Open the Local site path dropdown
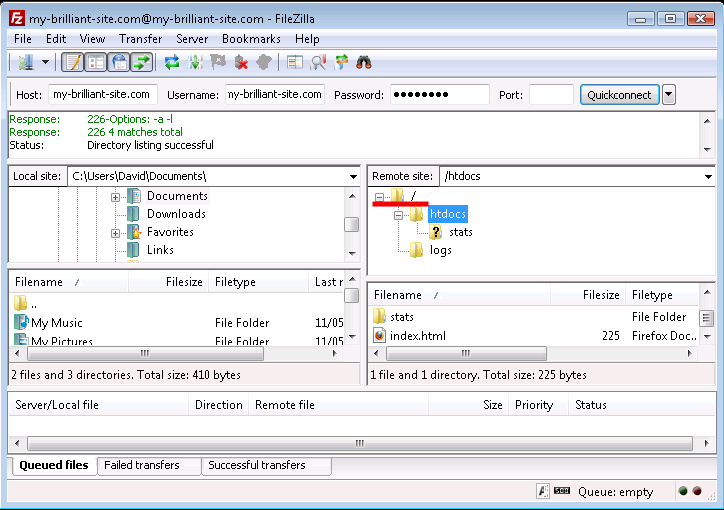Viewport: 724px width, 510px height. (353, 176)
